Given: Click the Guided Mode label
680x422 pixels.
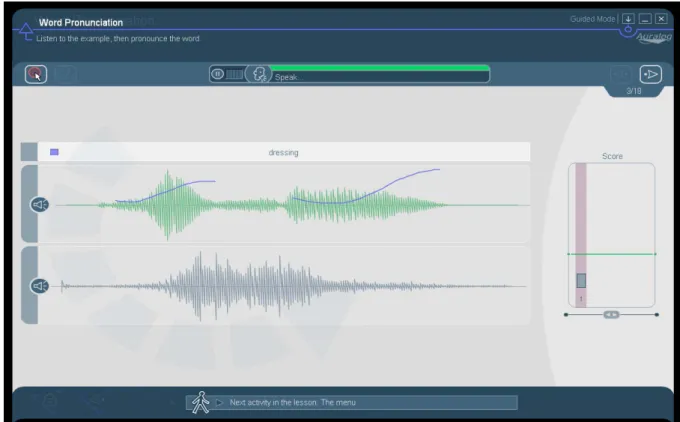Looking at the screenshot, I should (592, 19).
